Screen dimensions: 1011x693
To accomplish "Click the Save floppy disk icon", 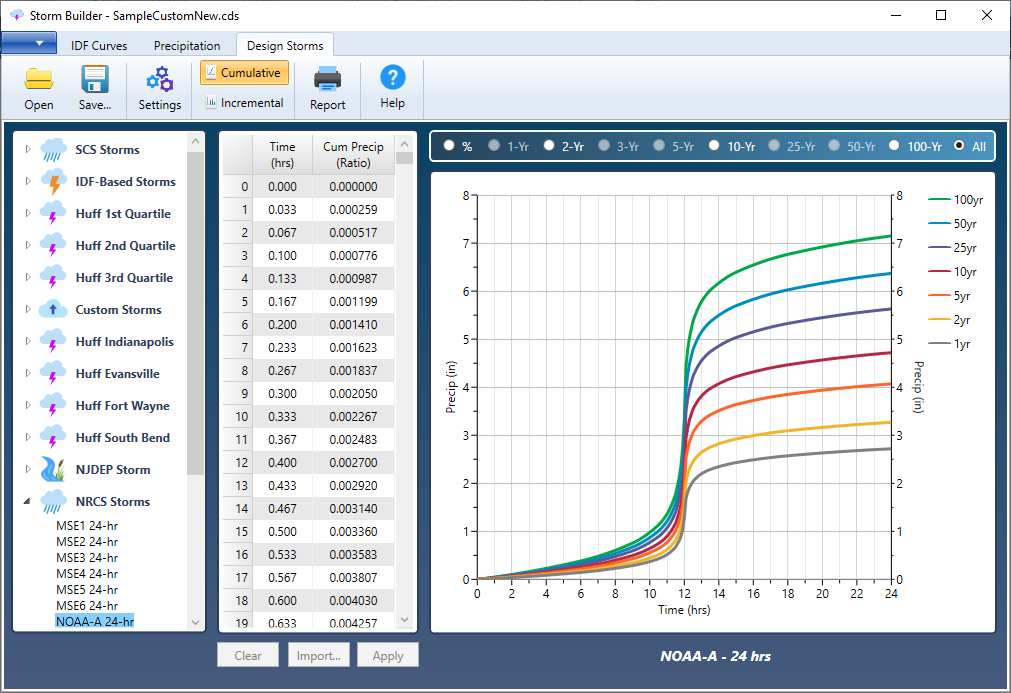I will tap(95, 80).
